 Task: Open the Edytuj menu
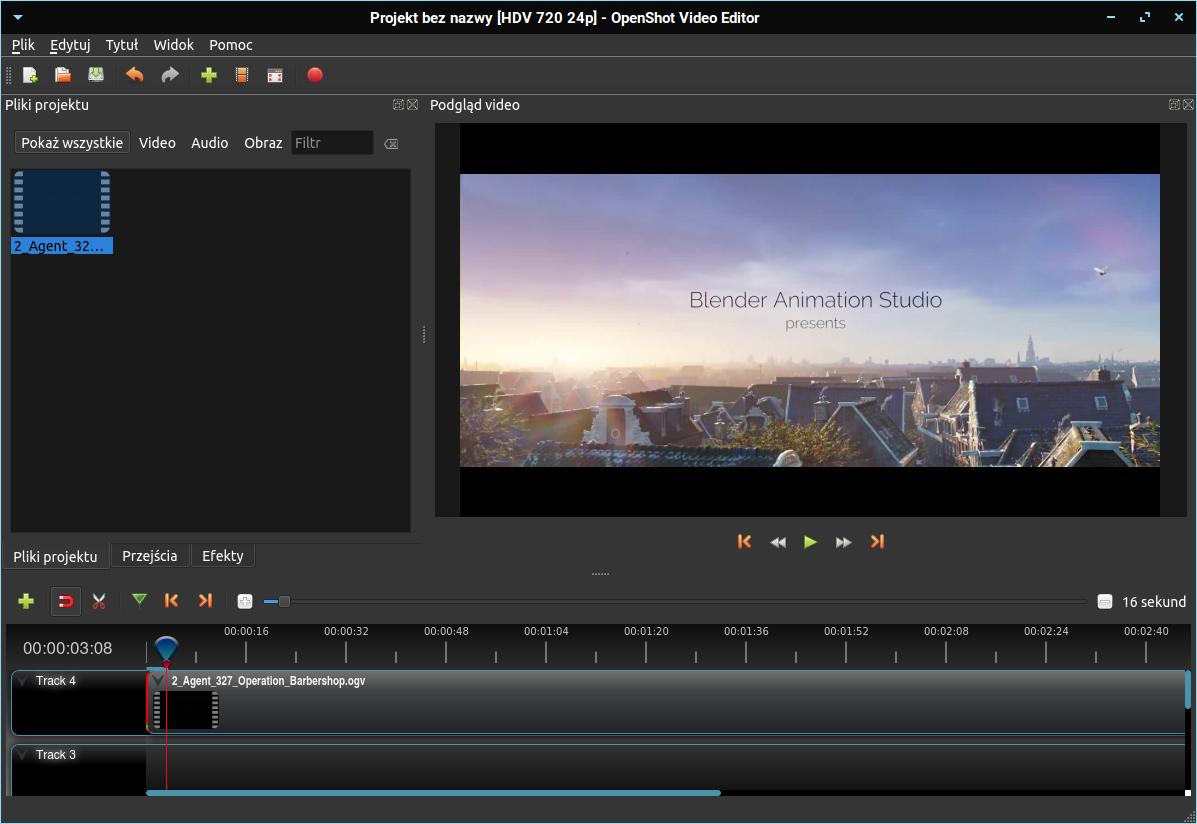(x=70, y=45)
